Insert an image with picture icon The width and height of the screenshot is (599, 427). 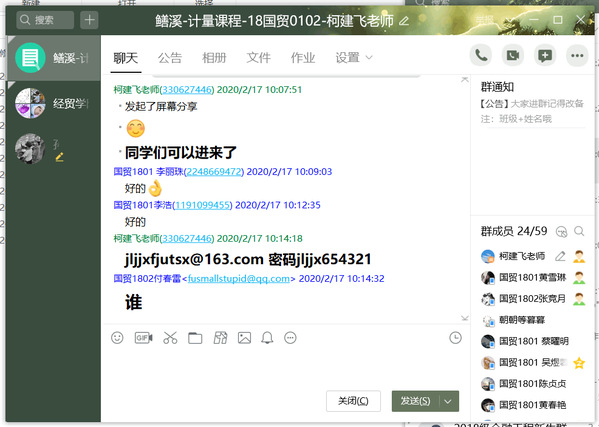point(244,338)
